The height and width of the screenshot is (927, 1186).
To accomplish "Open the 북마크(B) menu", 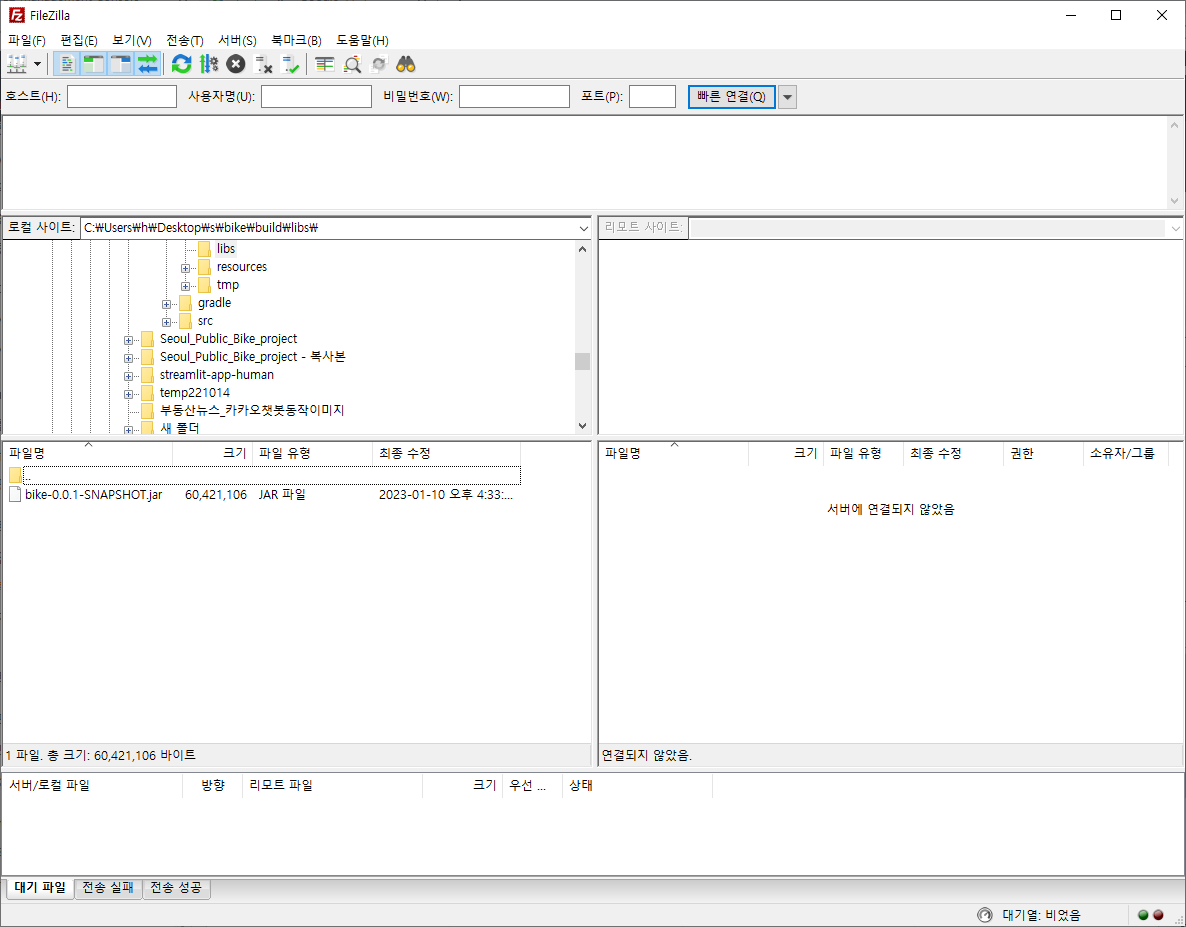I will tap(296, 40).
